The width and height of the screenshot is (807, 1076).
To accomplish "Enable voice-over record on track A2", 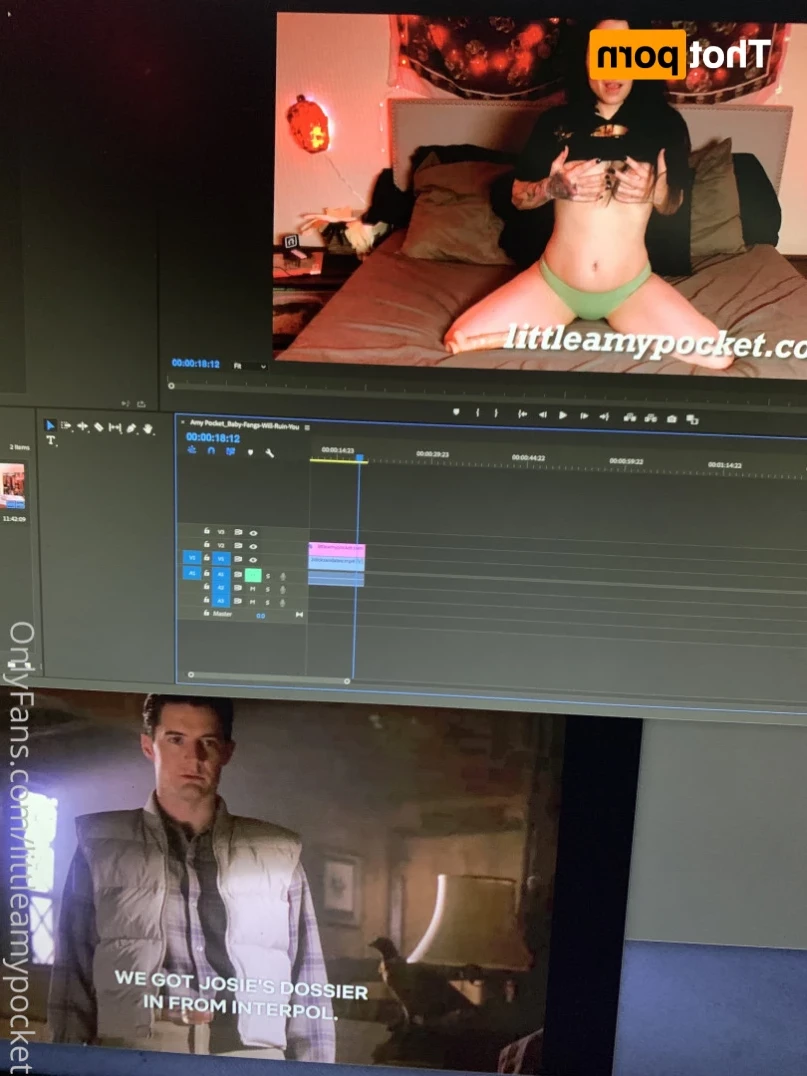I will (283, 590).
